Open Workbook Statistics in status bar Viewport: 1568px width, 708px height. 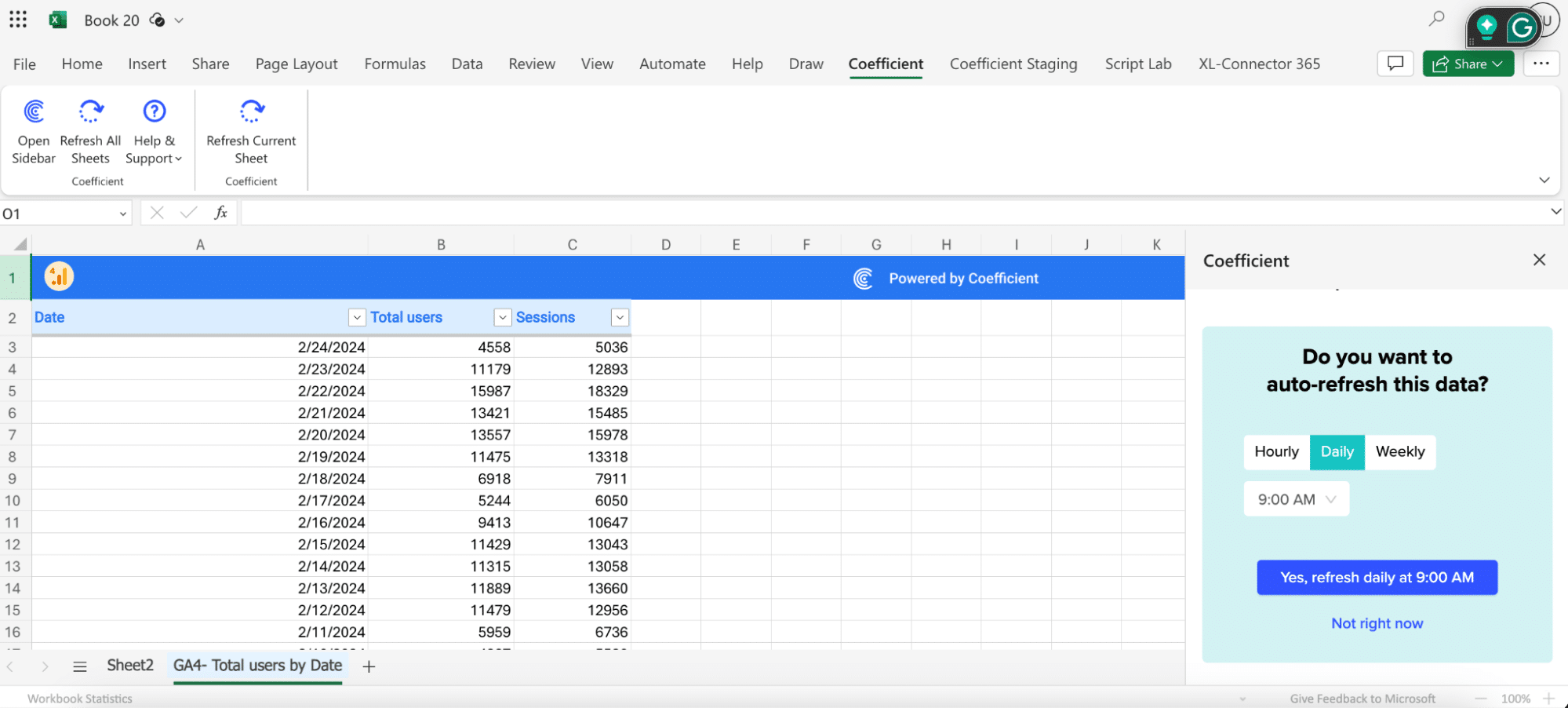(80, 699)
